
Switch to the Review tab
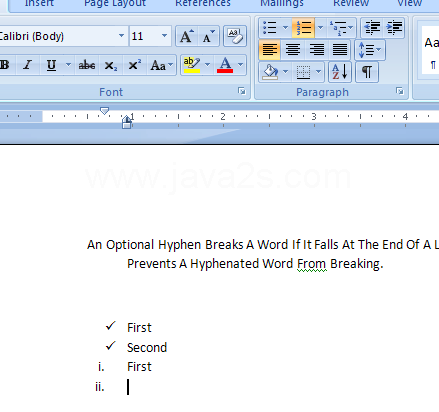351,3
